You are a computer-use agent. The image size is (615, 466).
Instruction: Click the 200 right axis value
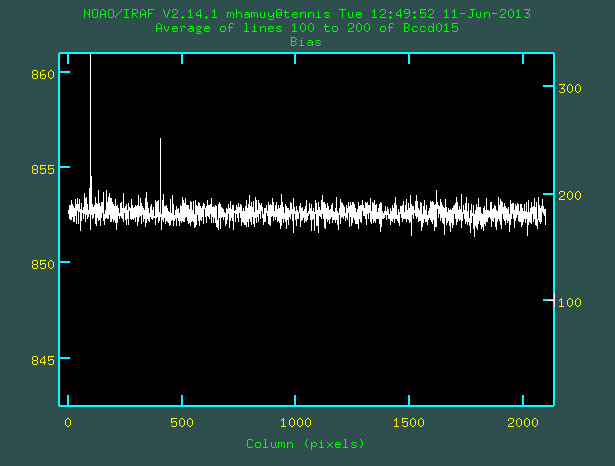570,195
